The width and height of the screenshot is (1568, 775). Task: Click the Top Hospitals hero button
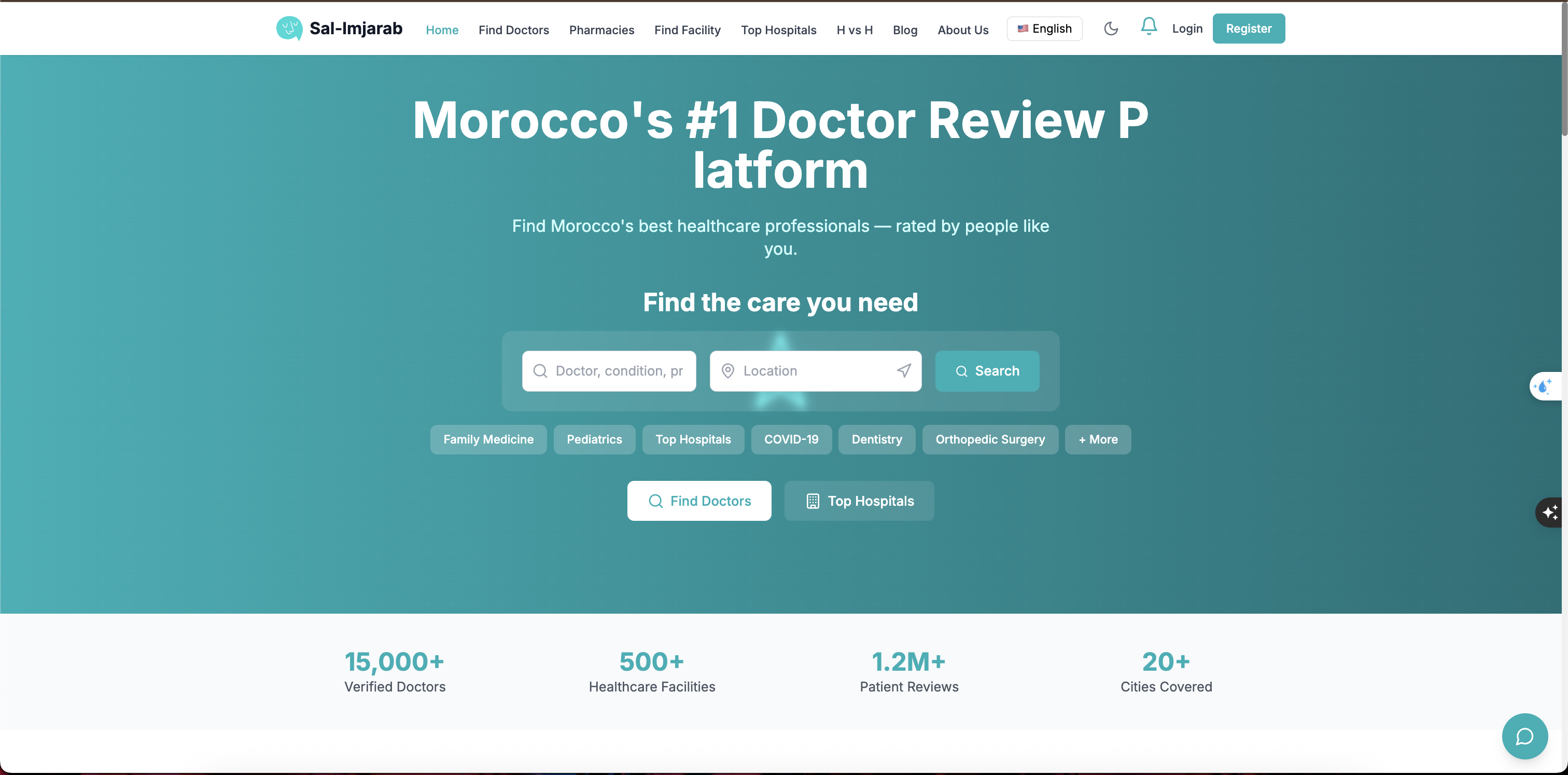[859, 501]
